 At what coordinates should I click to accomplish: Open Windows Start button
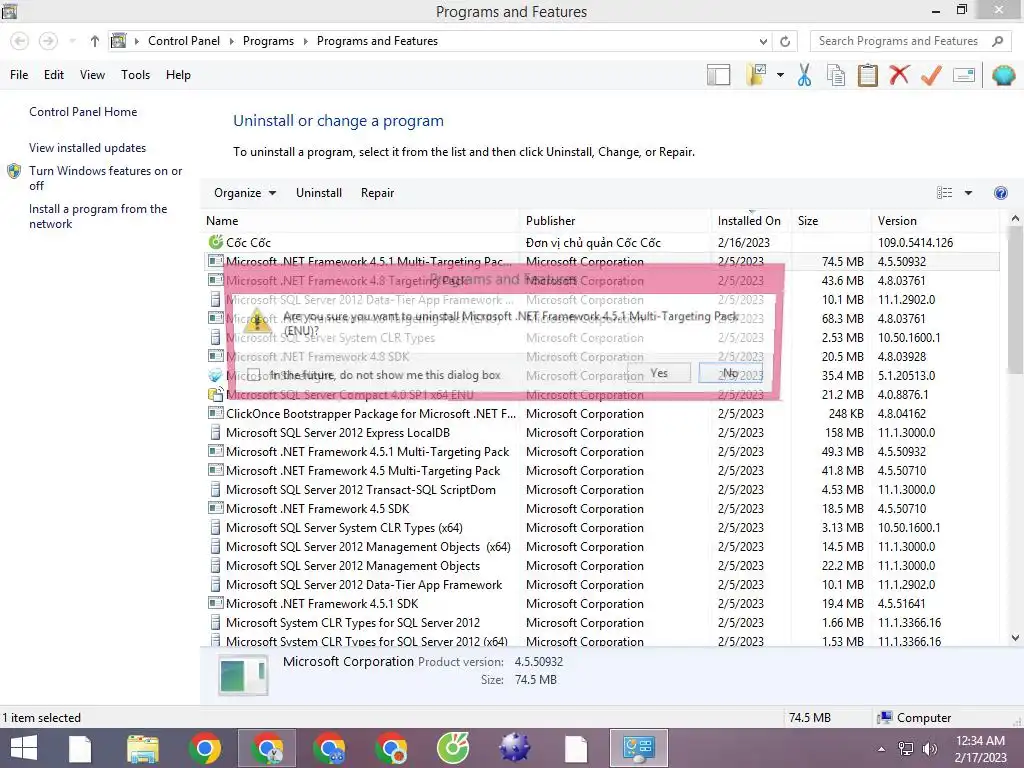pos(24,748)
